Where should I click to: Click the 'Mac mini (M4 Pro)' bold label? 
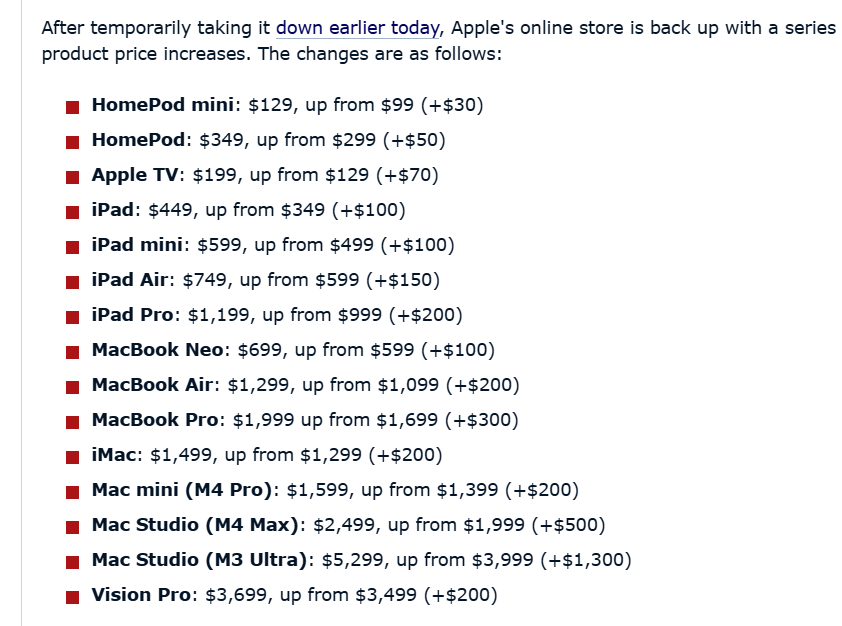[x=182, y=490]
